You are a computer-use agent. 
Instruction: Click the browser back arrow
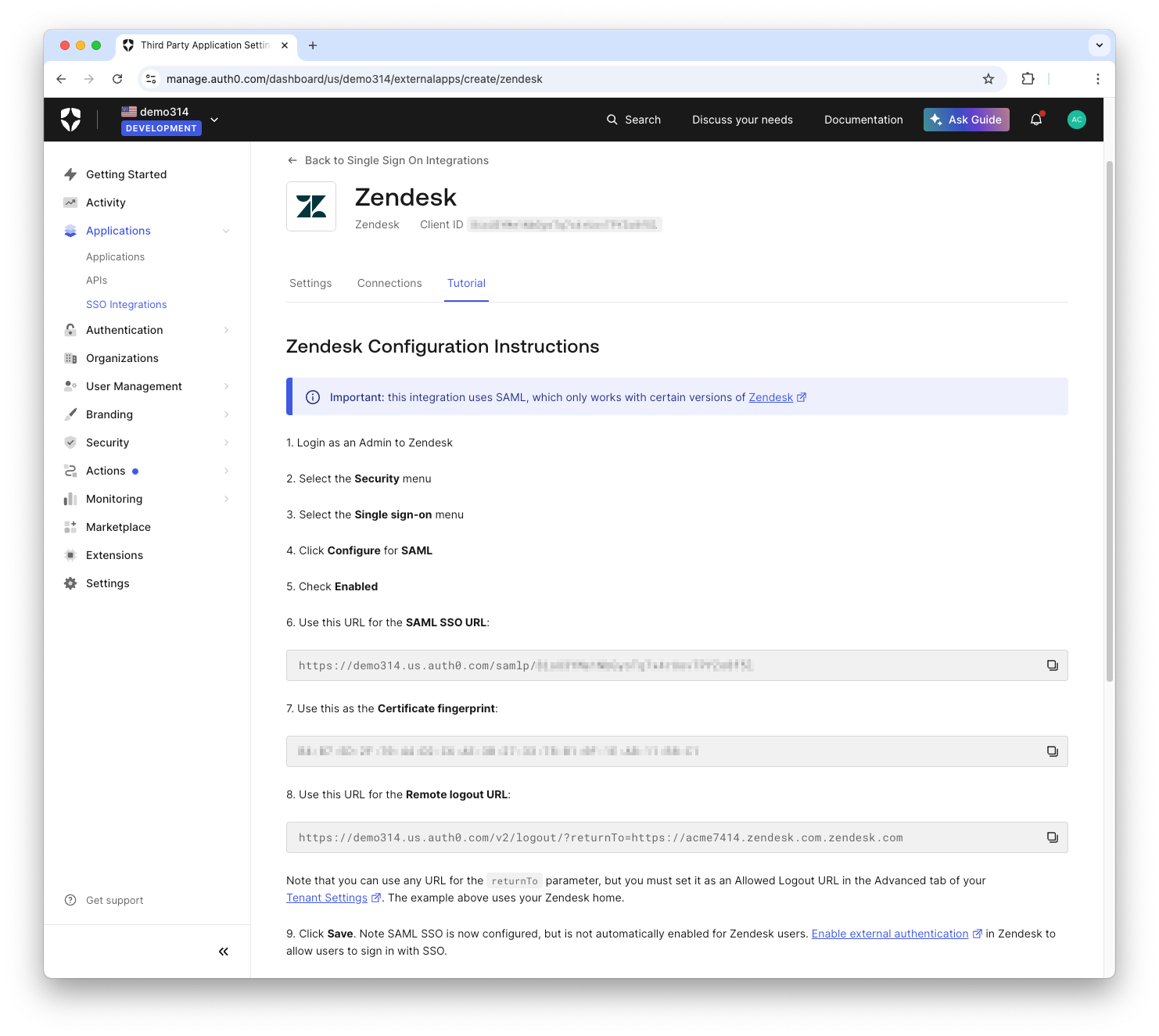pos(61,79)
